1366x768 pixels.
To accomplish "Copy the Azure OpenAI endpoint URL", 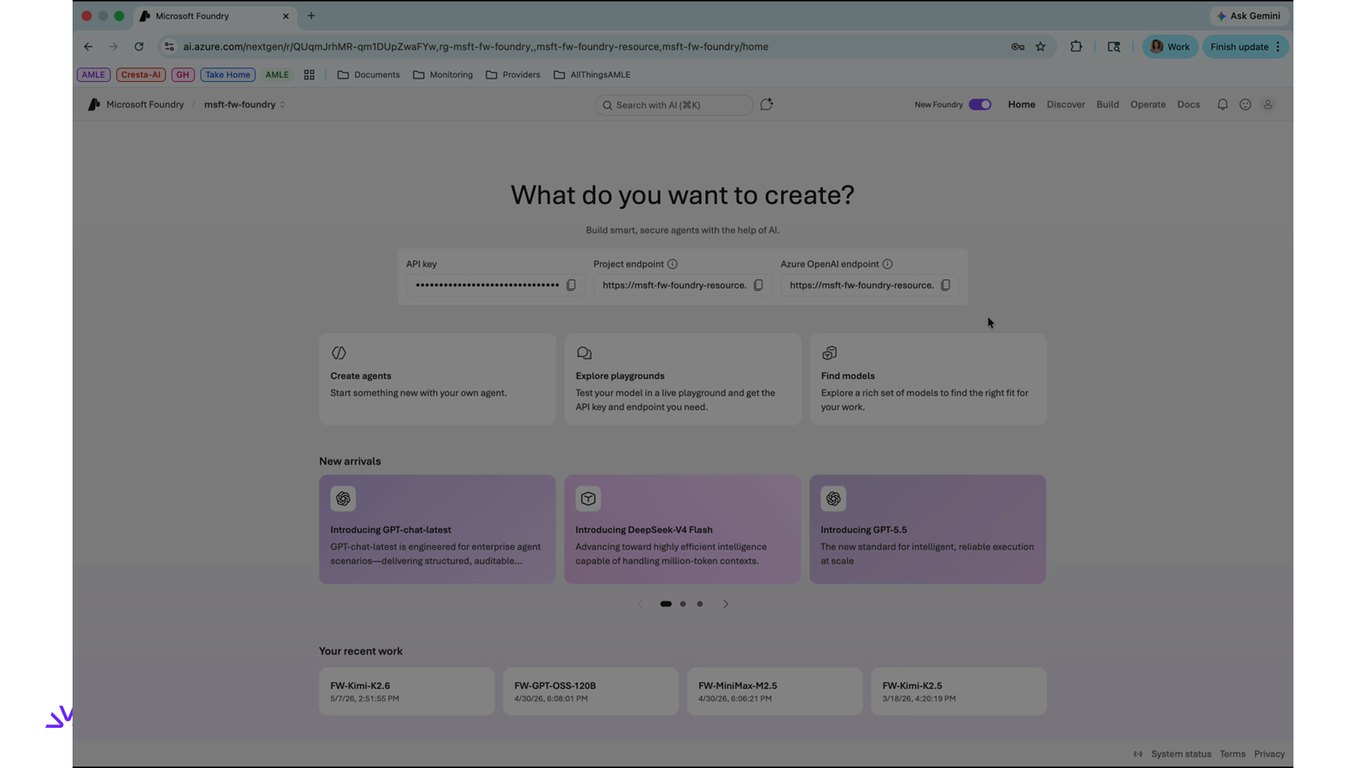I will click(x=945, y=285).
